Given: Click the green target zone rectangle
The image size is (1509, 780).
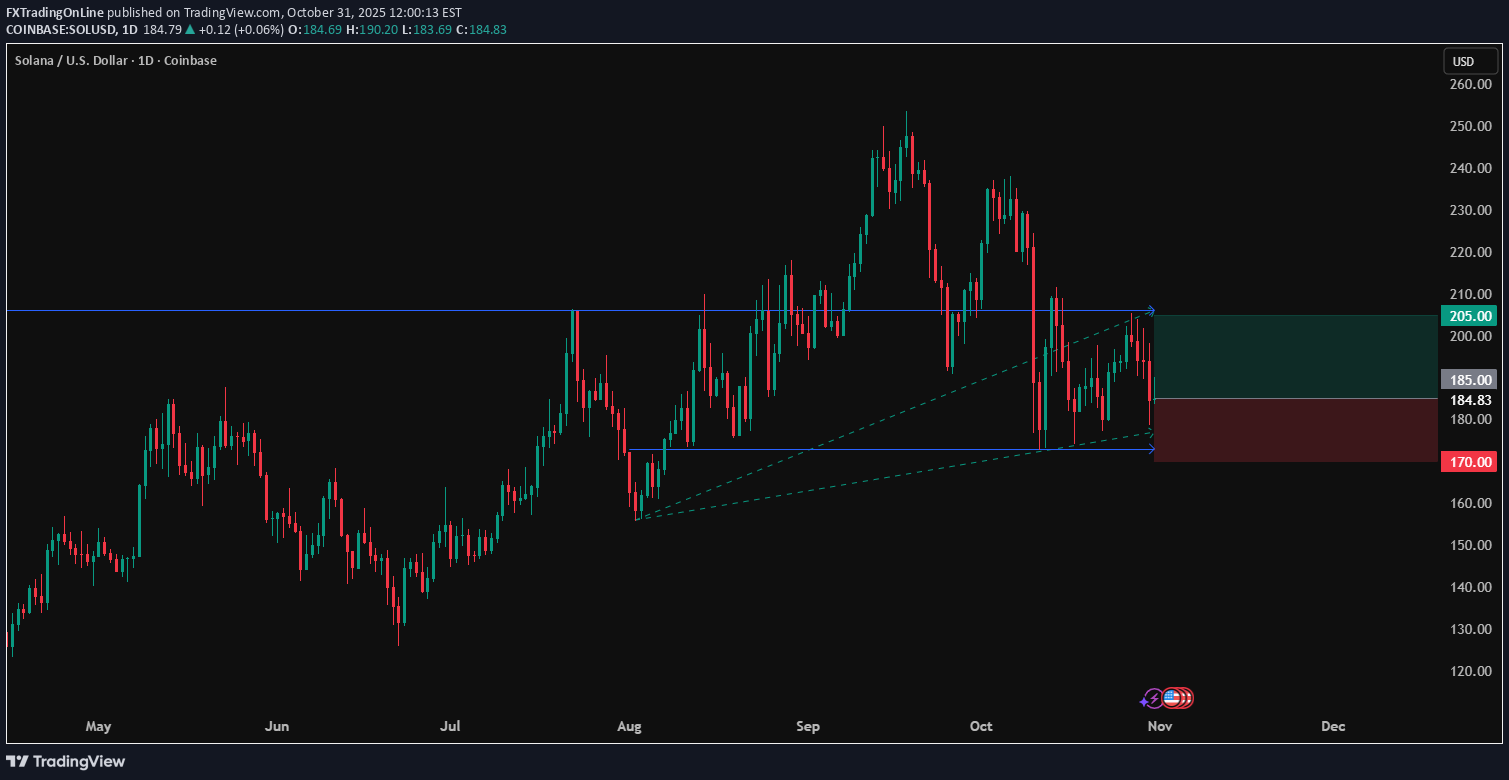Looking at the screenshot, I should click(1295, 355).
